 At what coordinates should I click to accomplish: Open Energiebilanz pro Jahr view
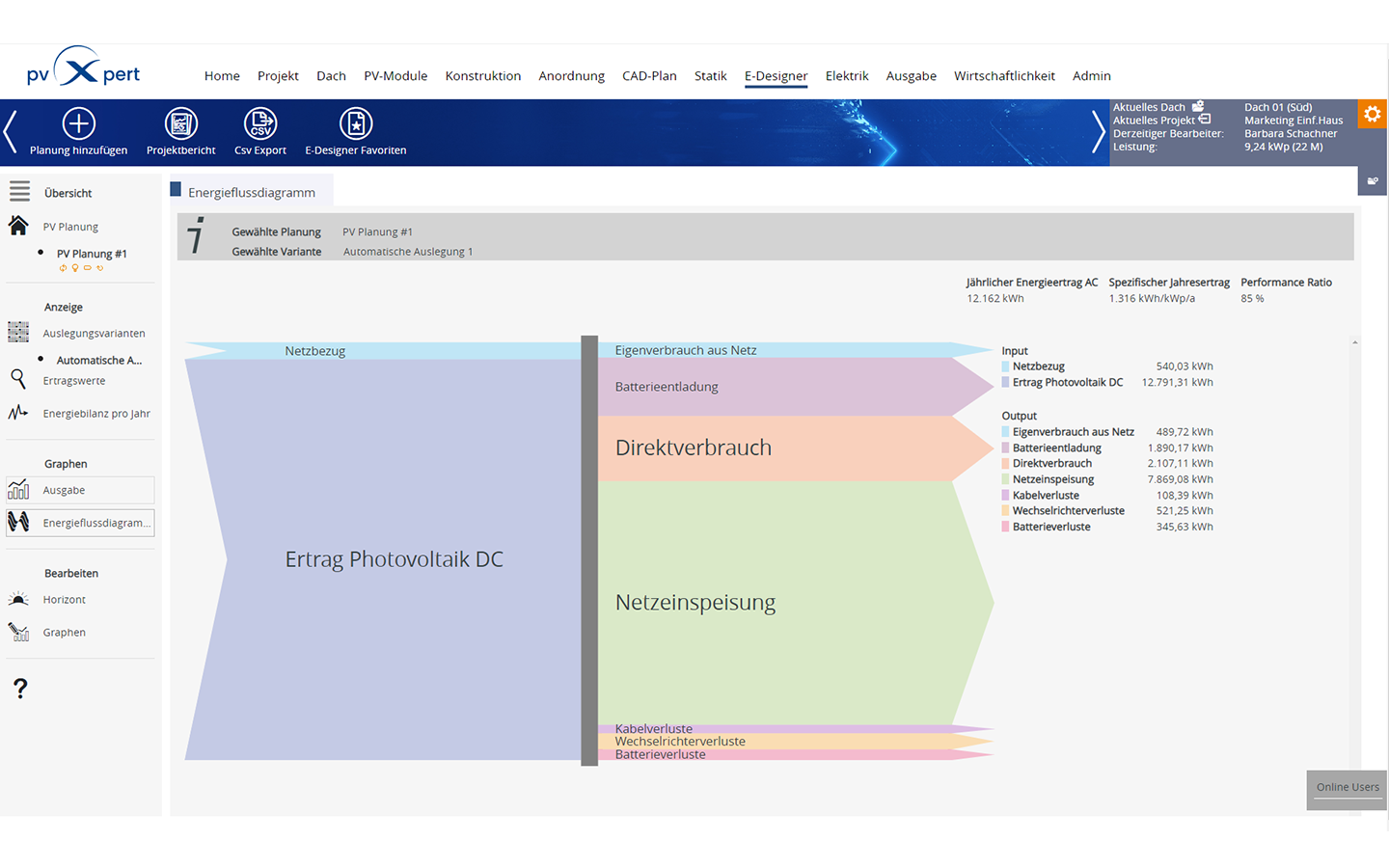pyautogui.click(x=95, y=414)
